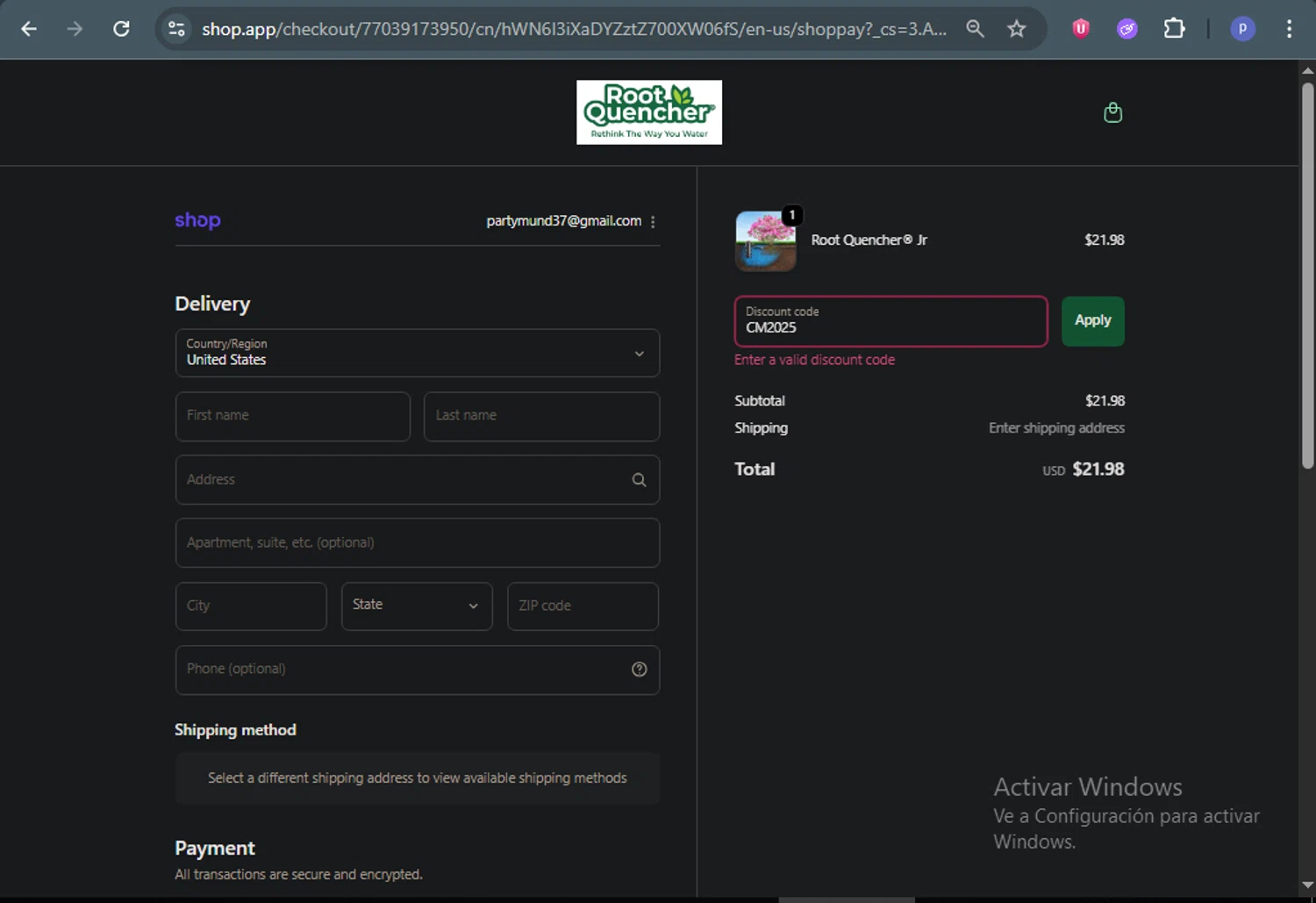Bookmark this page with the star icon
Image resolution: width=1316 pixels, height=903 pixels.
(1016, 29)
